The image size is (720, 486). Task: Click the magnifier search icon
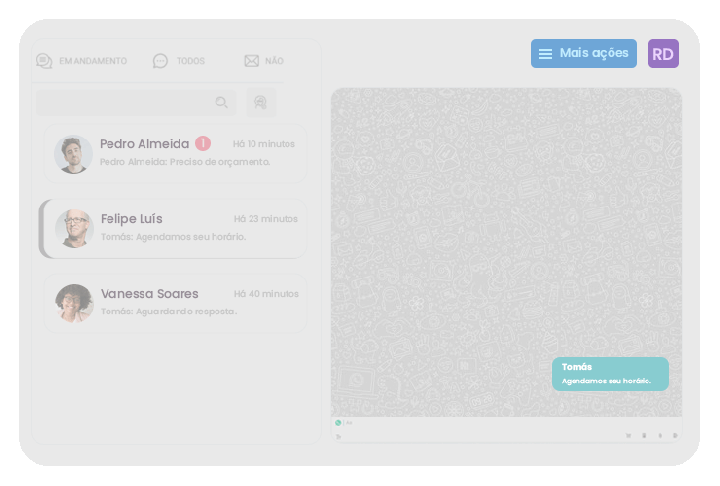(222, 102)
